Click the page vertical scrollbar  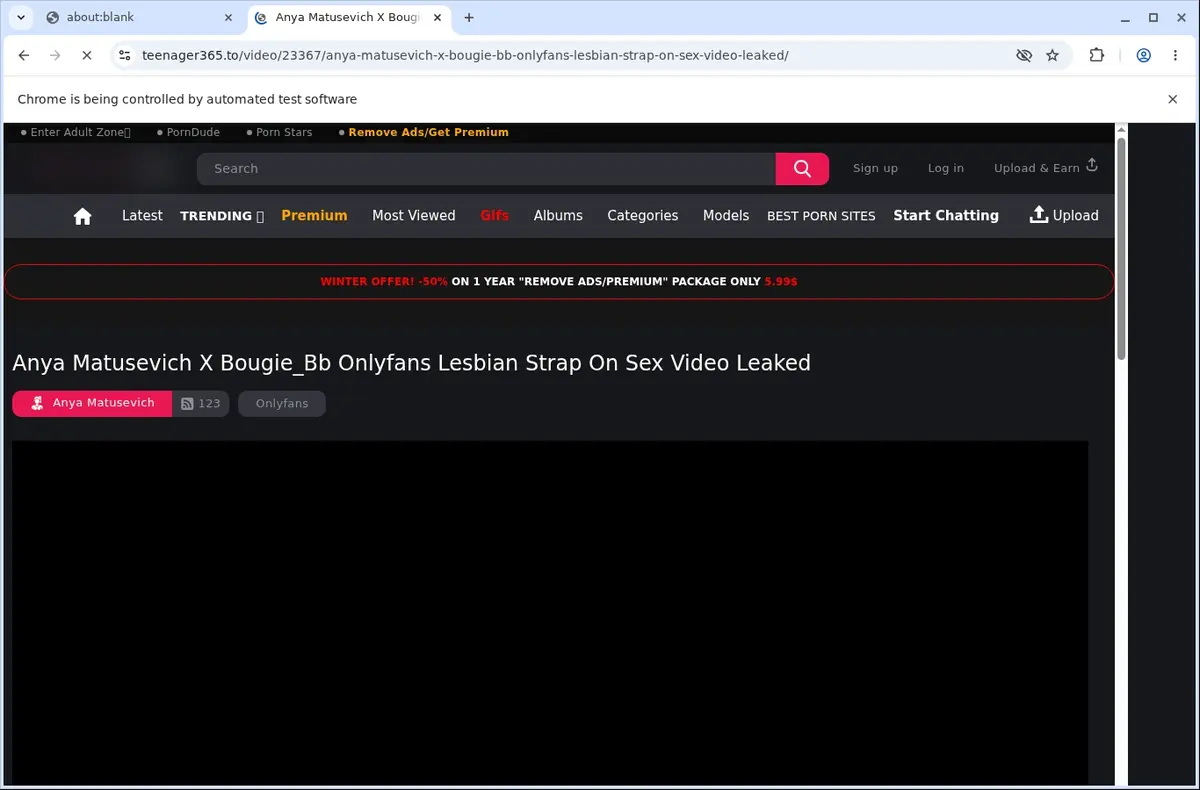(1121, 250)
